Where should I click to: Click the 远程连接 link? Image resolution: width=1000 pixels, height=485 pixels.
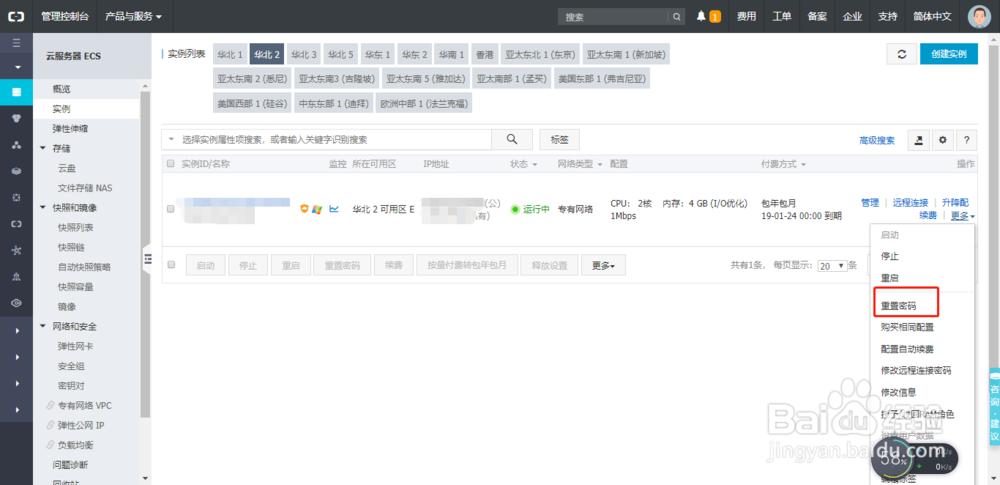tap(910, 202)
